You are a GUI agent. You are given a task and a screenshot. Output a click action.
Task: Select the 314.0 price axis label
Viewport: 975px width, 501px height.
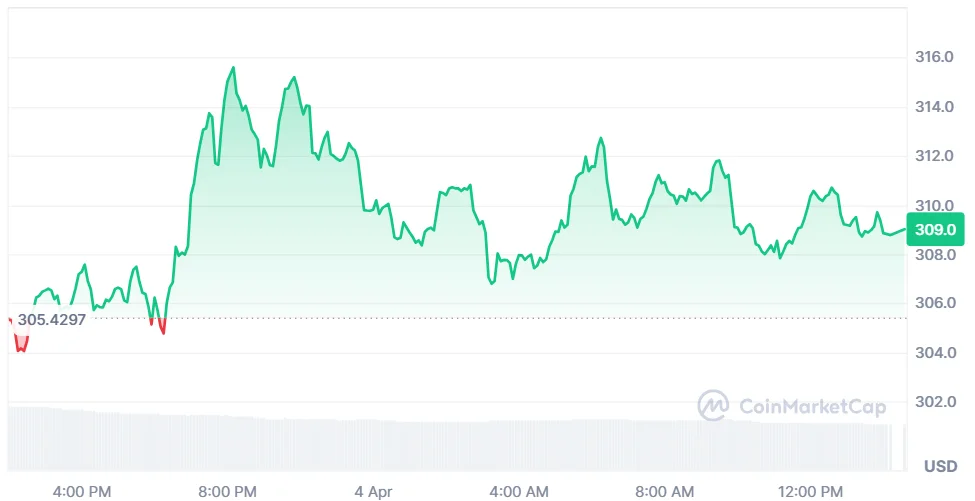(935, 107)
